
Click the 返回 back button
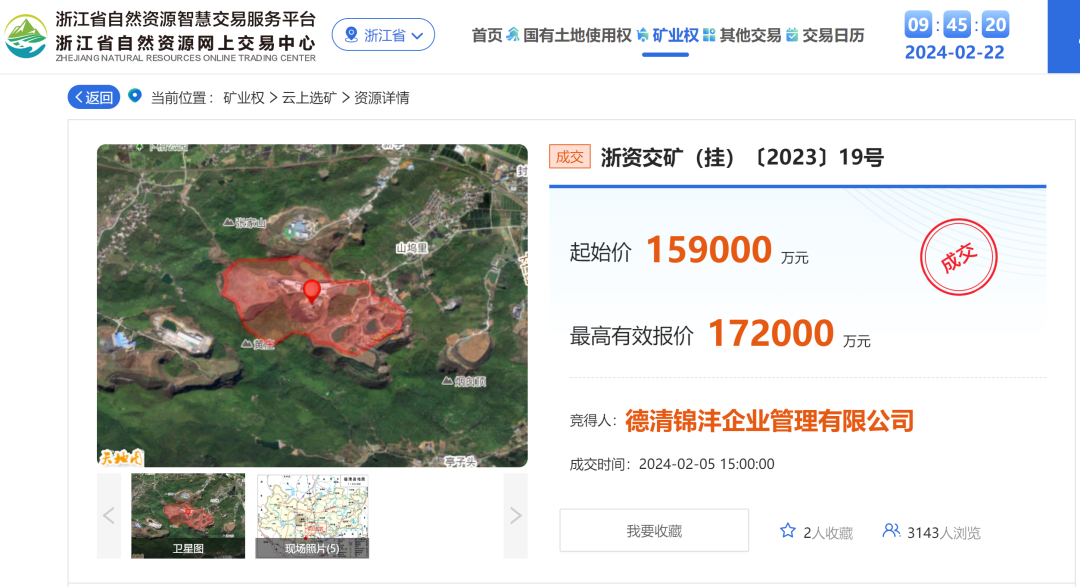(x=94, y=97)
